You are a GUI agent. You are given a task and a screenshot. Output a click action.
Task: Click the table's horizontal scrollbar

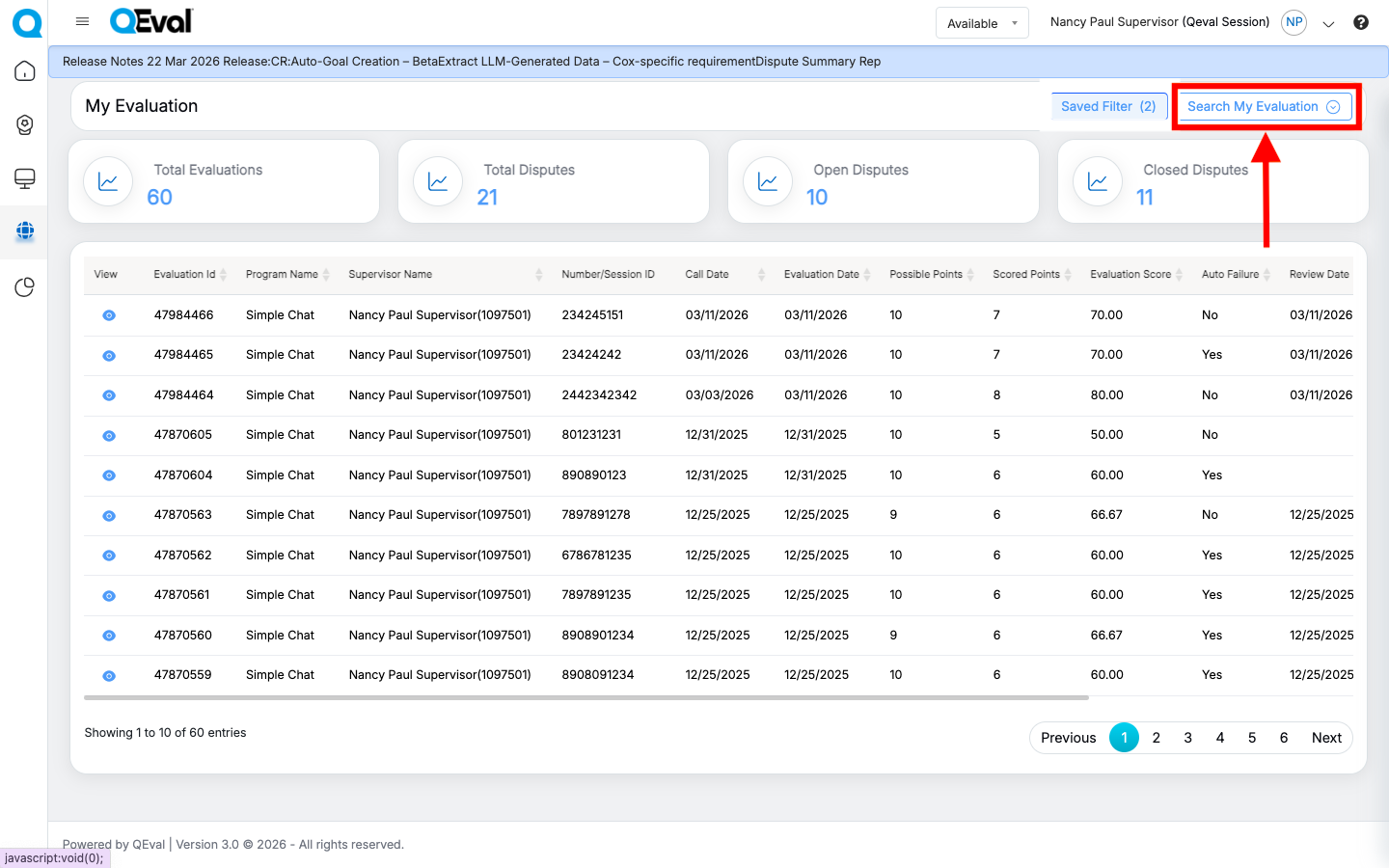(586, 697)
